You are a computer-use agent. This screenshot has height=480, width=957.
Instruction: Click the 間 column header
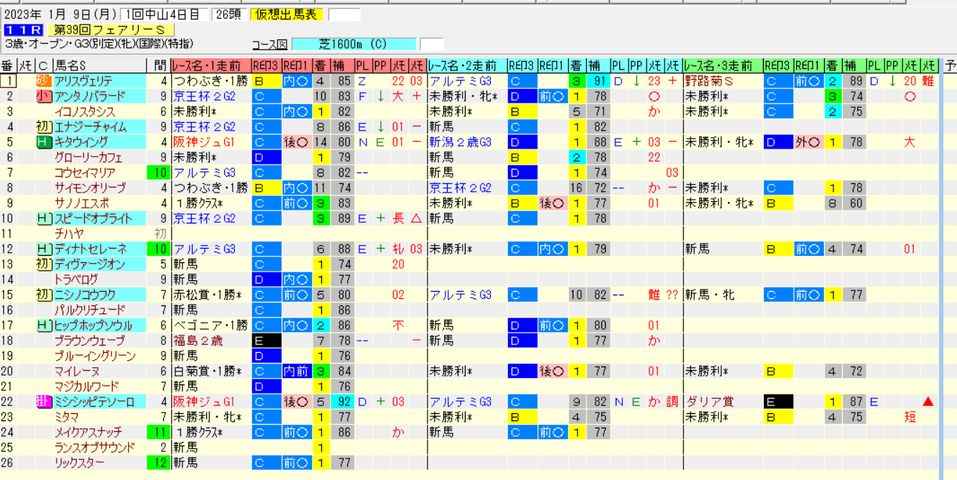coord(159,65)
